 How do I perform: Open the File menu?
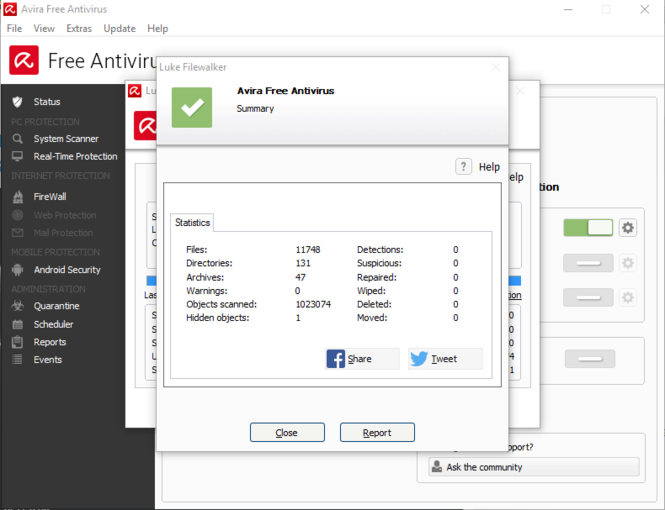(14, 28)
